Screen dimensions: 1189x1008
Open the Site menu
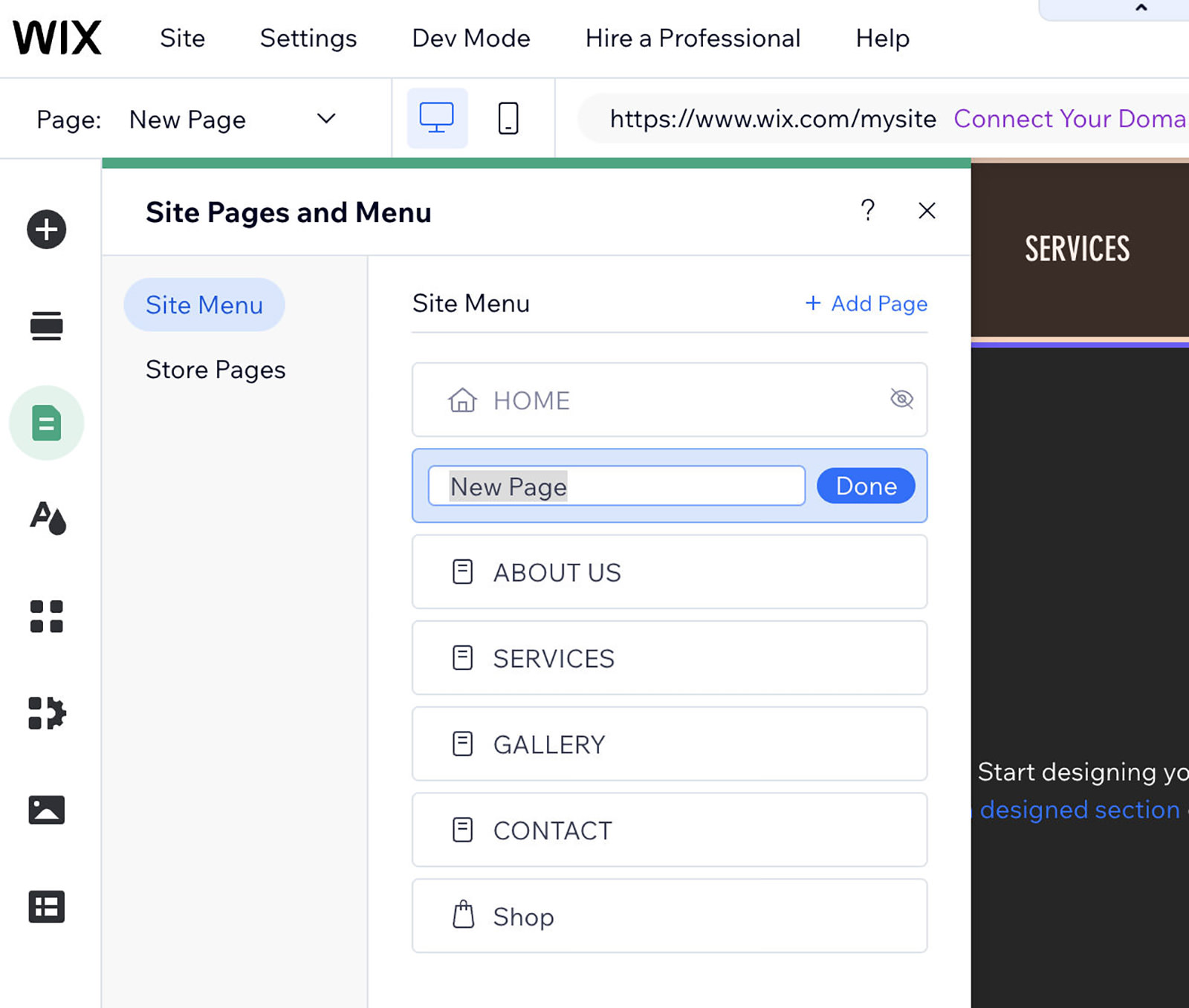click(183, 38)
